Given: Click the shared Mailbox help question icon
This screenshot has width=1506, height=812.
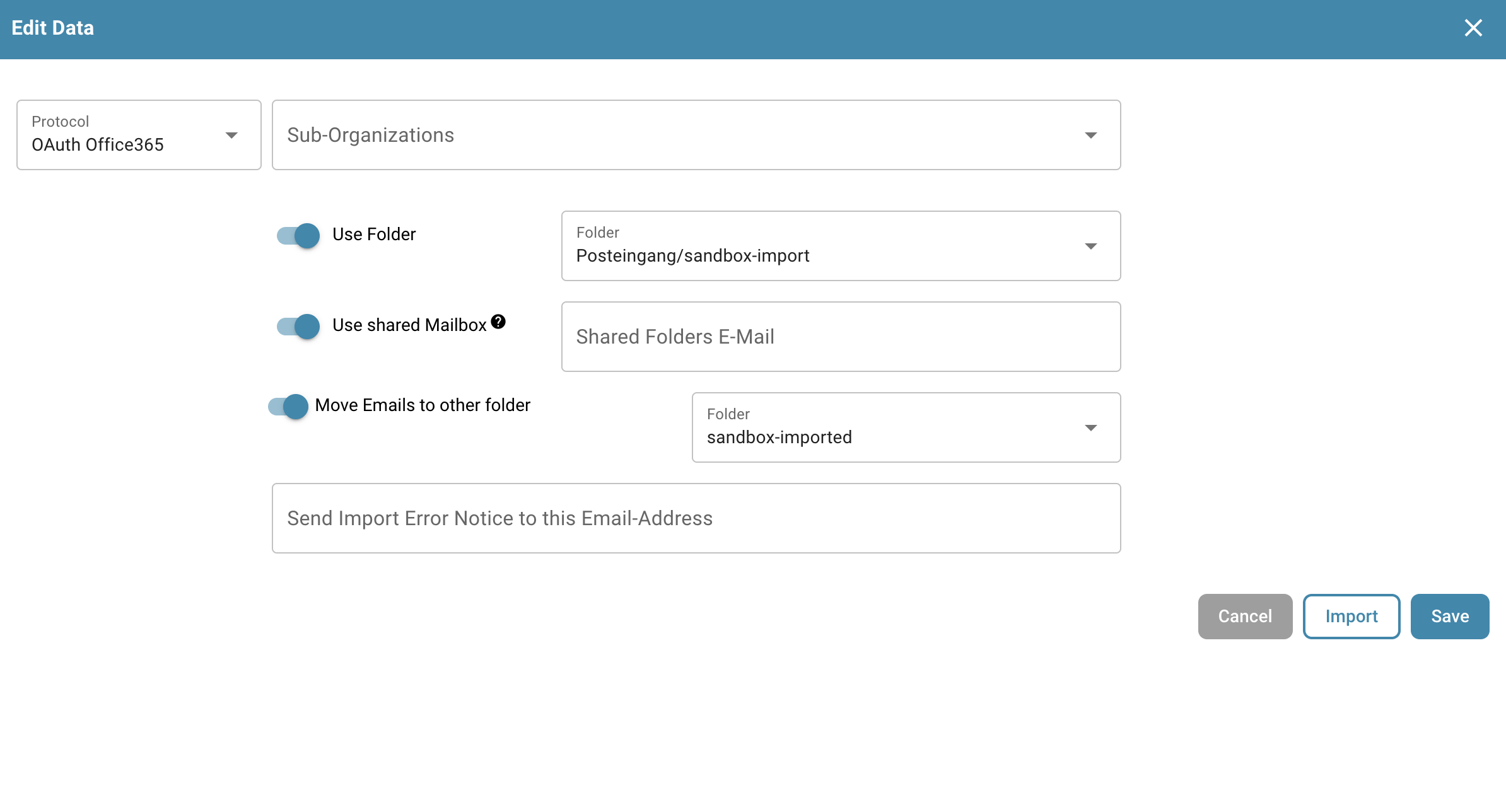Looking at the screenshot, I should (x=498, y=322).
